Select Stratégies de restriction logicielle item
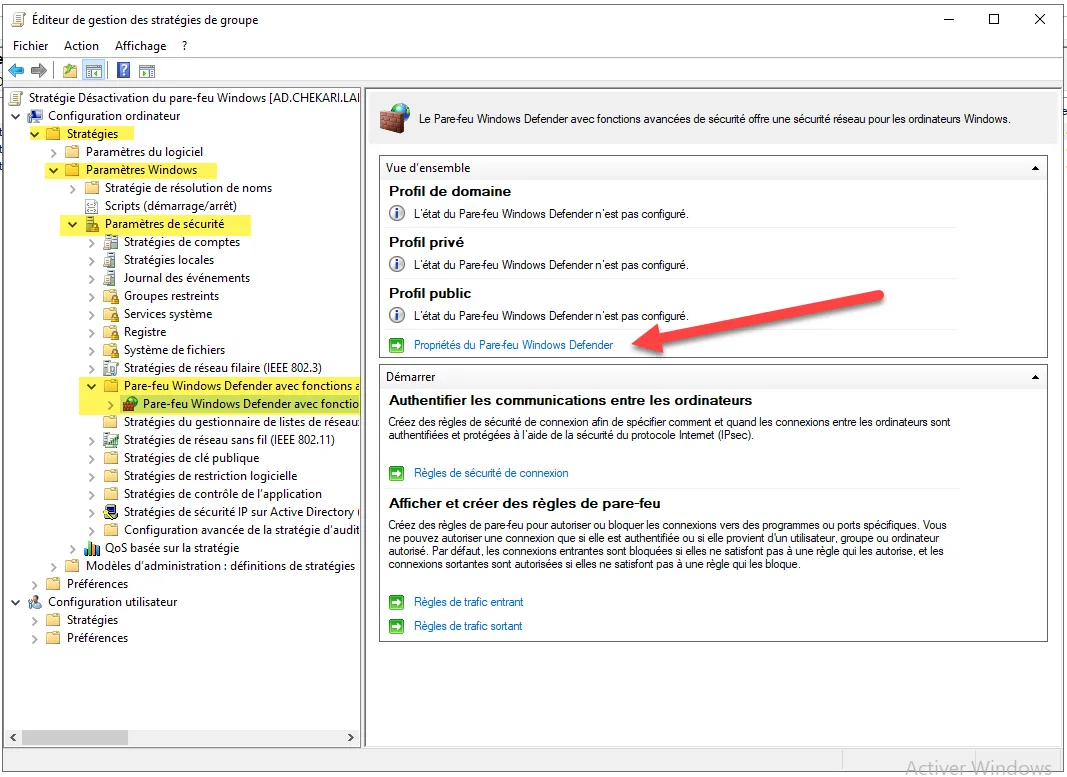 [x=210, y=476]
